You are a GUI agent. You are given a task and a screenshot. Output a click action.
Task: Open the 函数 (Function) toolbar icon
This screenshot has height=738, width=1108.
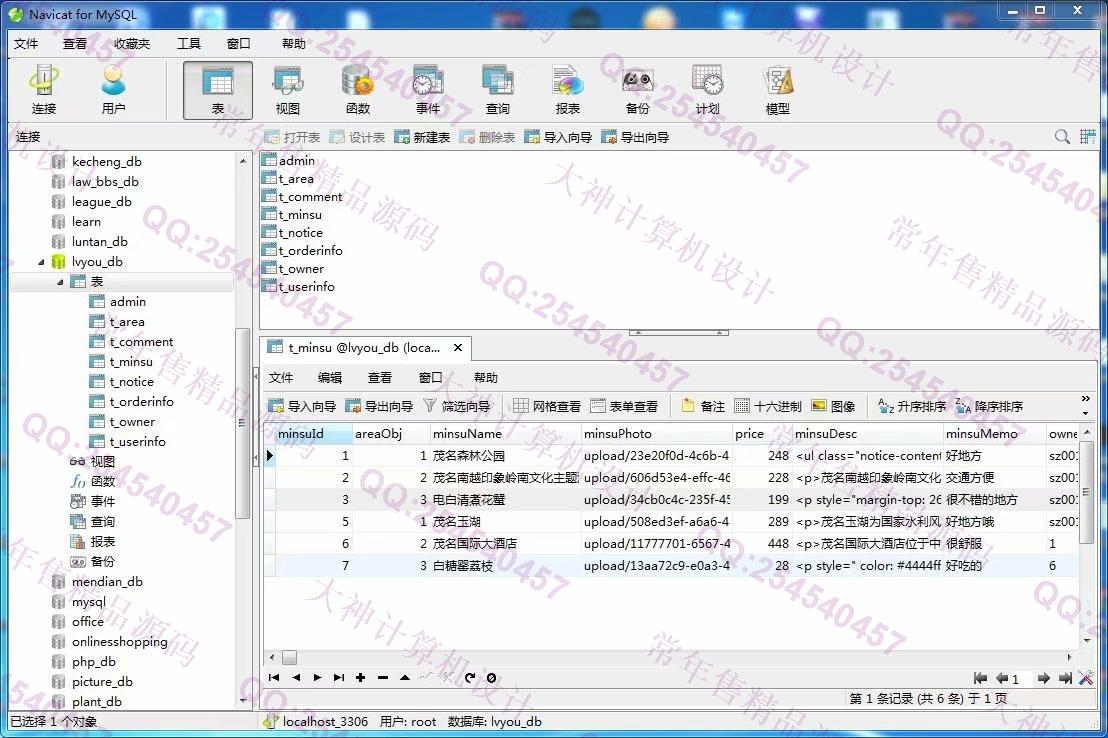(x=357, y=90)
